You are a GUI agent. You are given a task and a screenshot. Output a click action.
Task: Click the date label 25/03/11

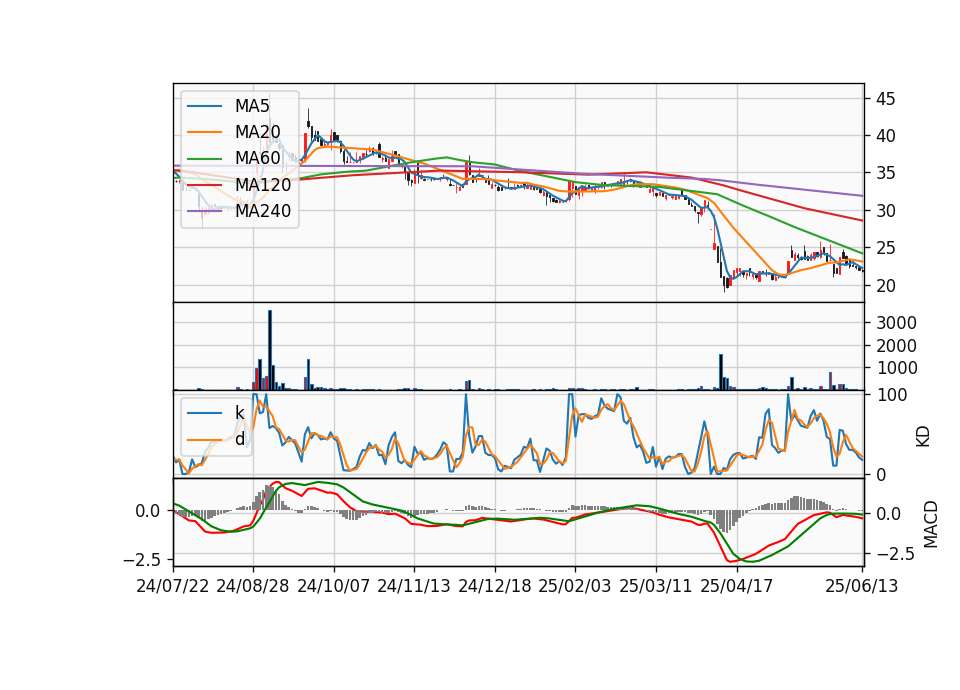tap(656, 586)
